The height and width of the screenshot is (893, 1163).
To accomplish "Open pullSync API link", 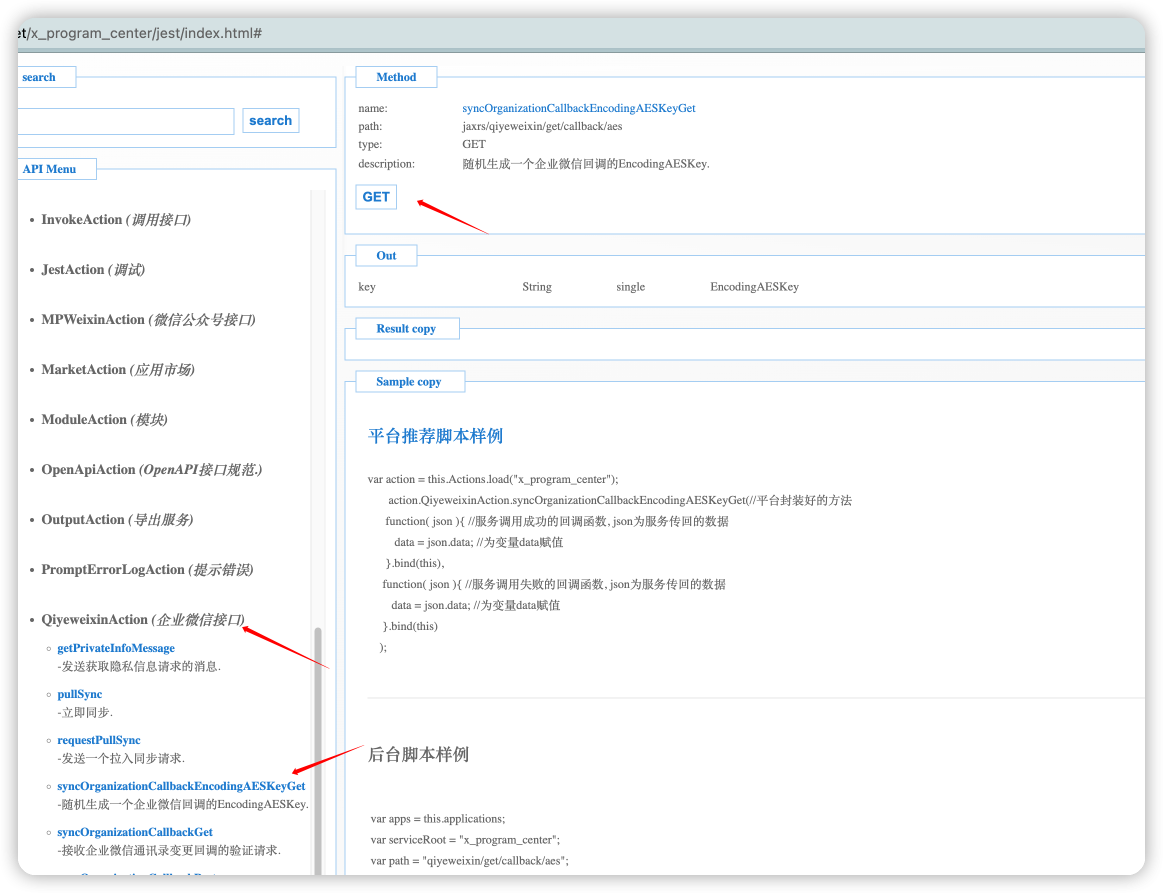I will coord(79,694).
